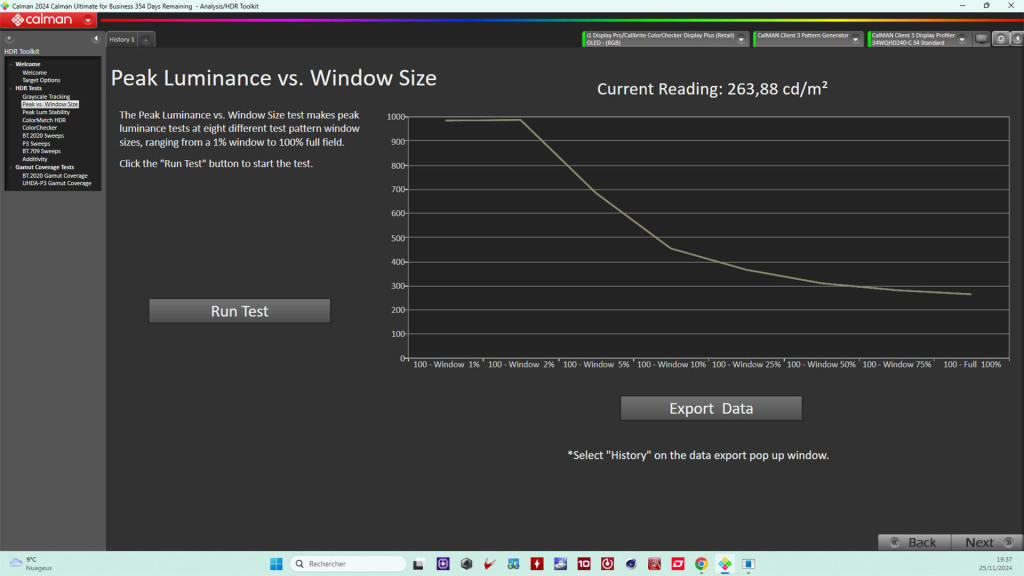Switch to the History 1 tab
Screen dimensions: 1024x576
[122, 40]
